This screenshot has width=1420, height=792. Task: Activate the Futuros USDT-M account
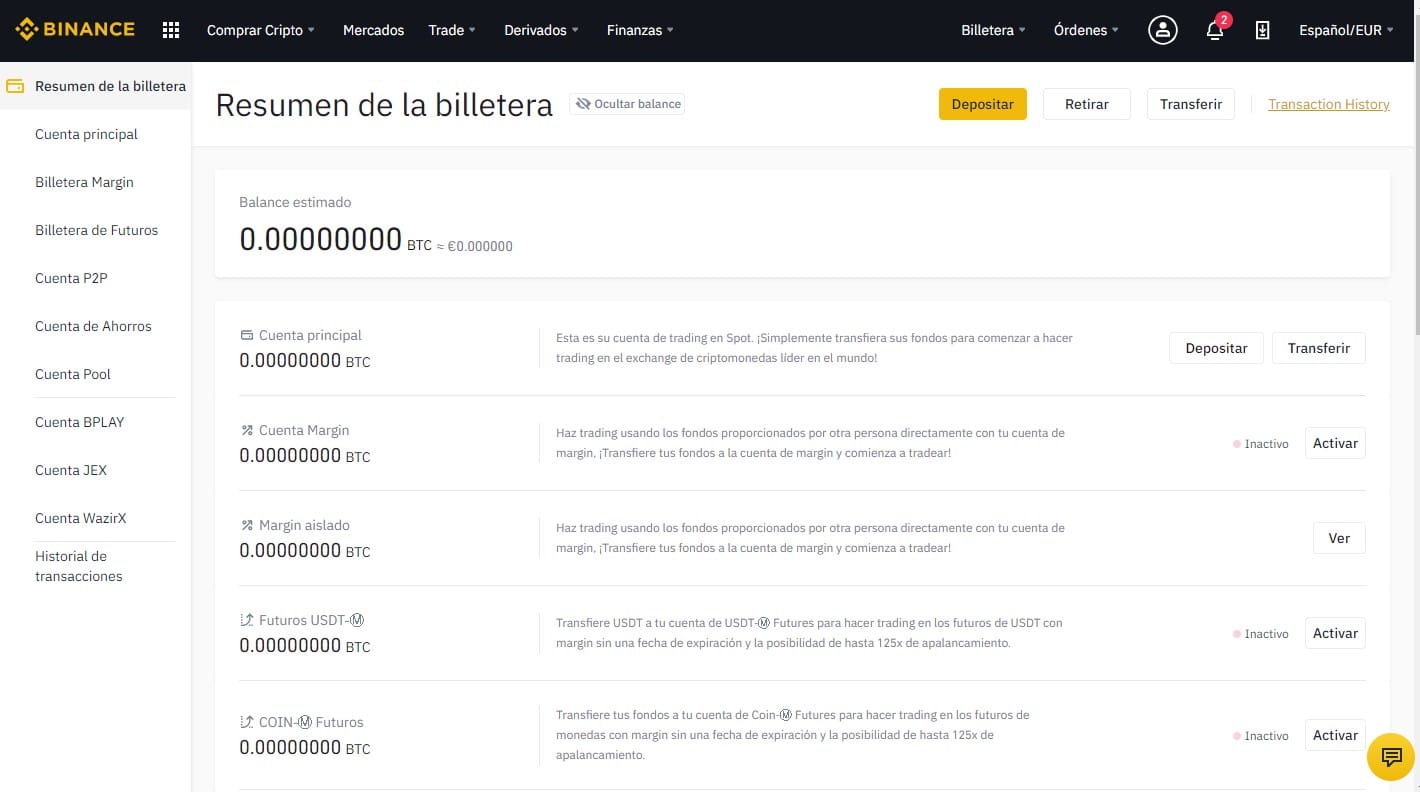point(1335,633)
